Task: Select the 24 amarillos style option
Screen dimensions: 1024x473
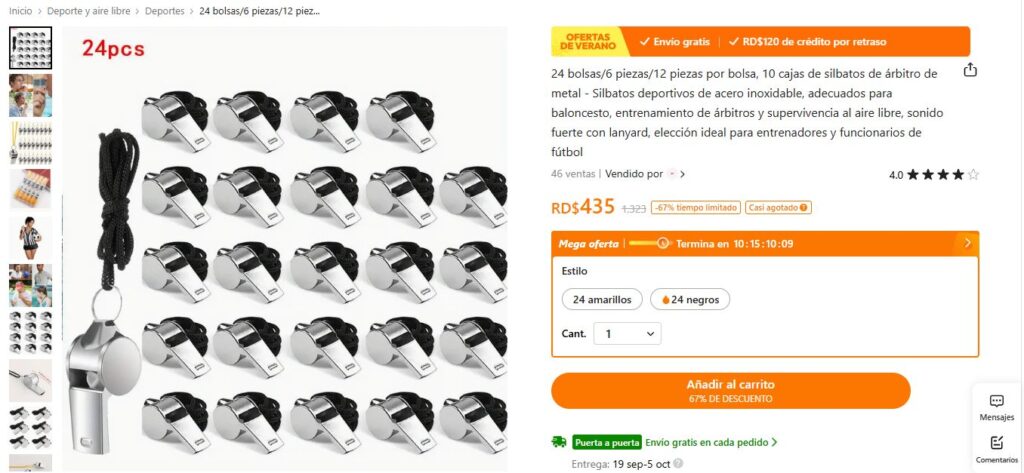Action: click(602, 300)
